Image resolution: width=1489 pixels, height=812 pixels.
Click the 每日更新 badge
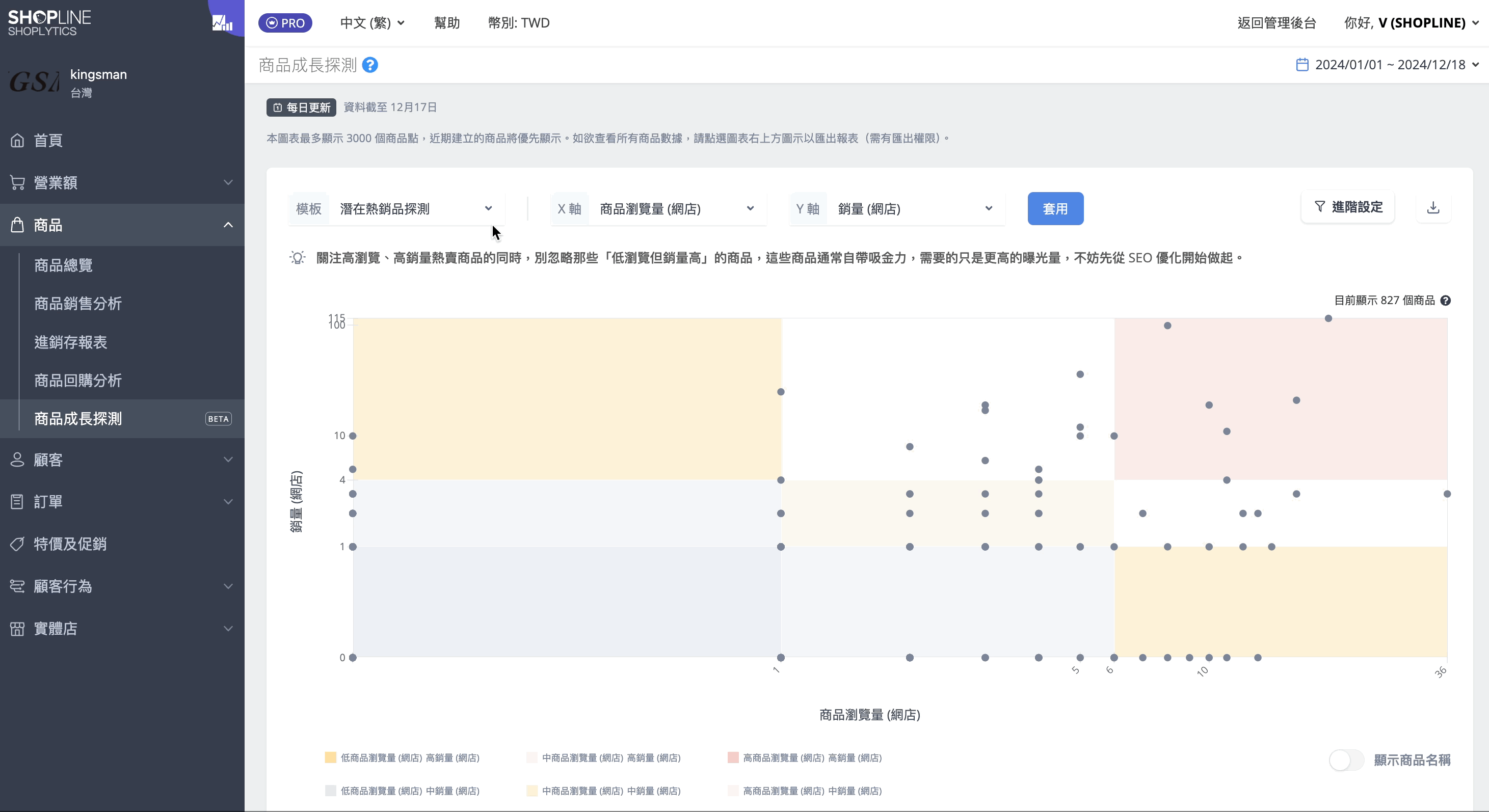(301, 107)
